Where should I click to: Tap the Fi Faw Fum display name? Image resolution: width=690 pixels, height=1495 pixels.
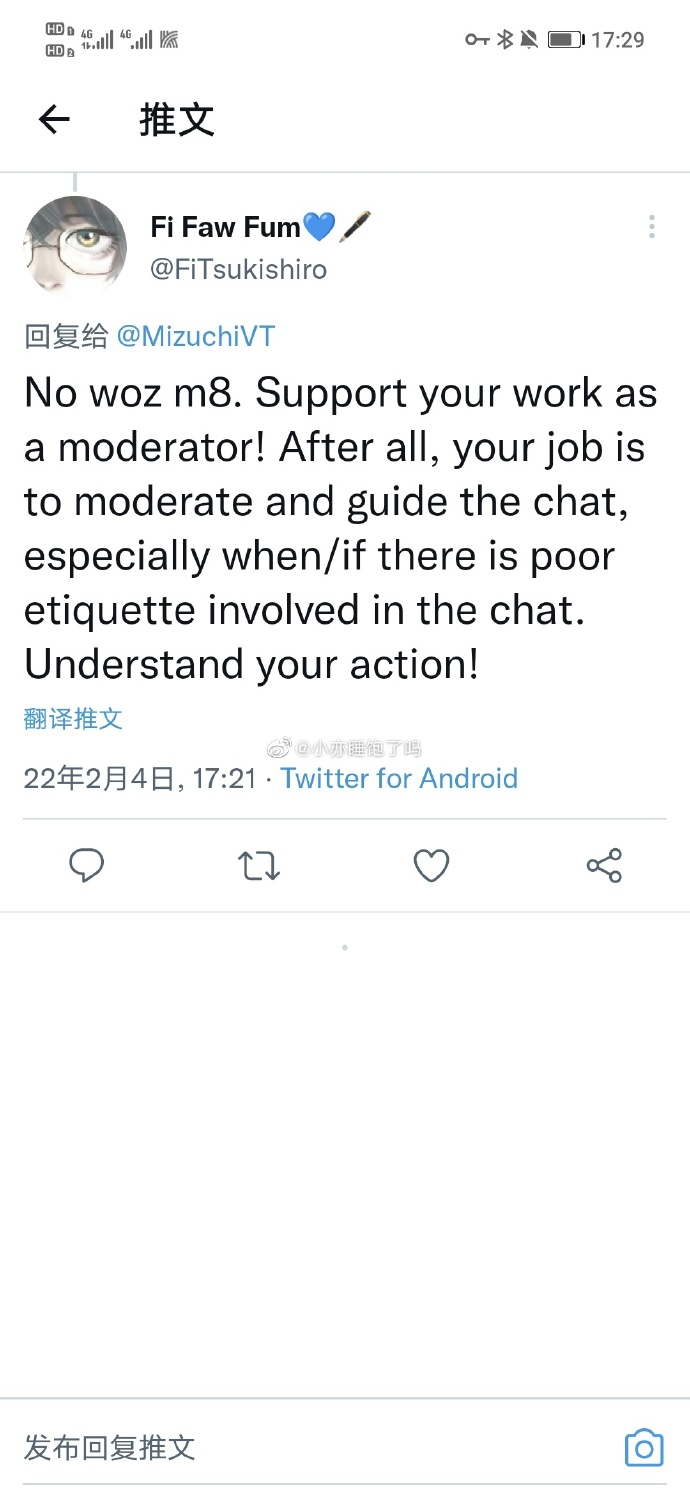tap(226, 227)
